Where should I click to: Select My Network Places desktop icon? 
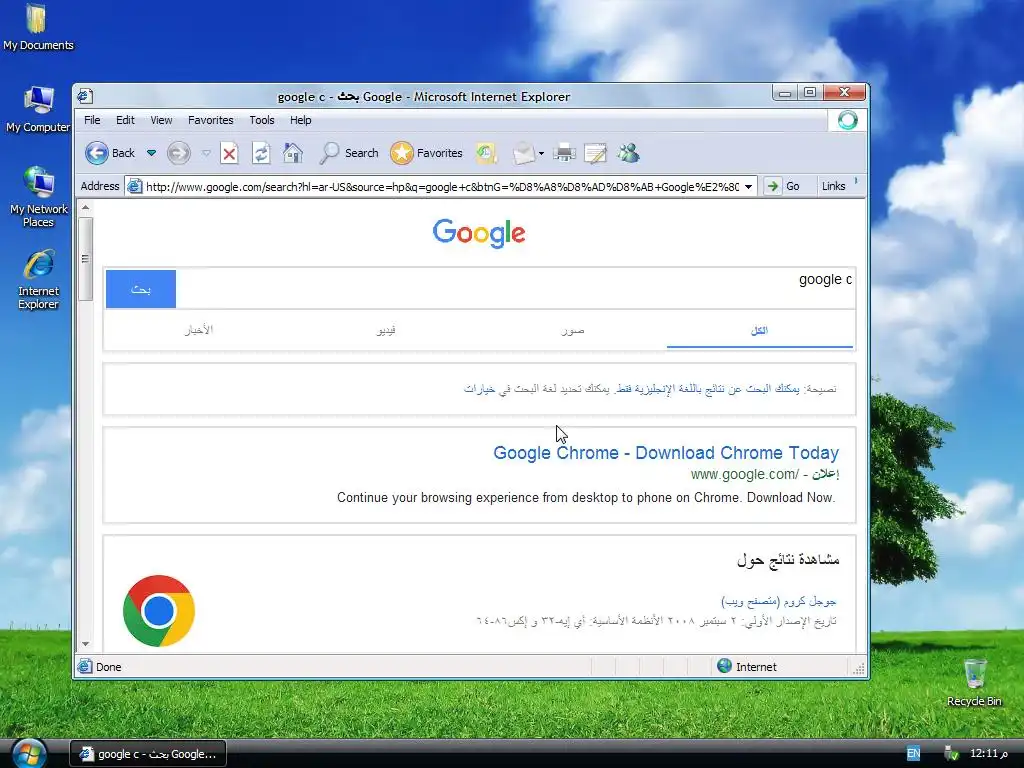(x=39, y=197)
